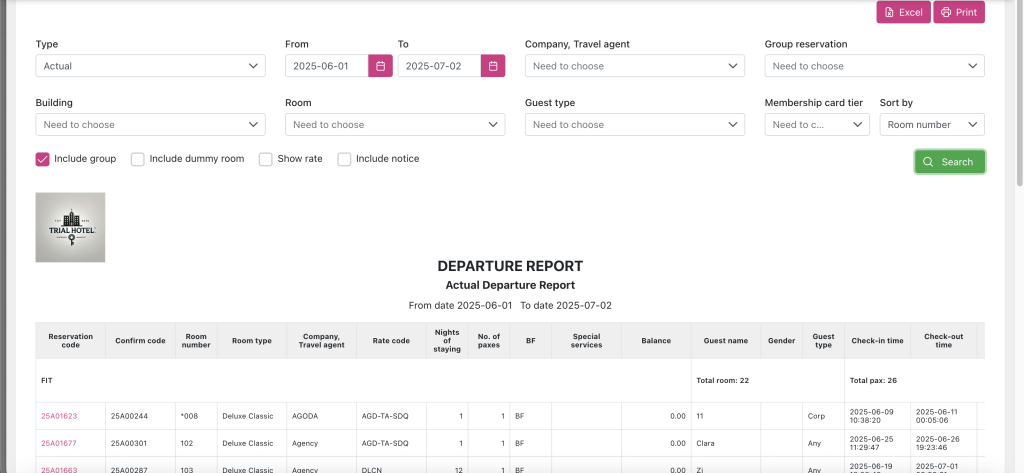Click the Trial Hotel logo image
1024x473 pixels.
point(70,227)
